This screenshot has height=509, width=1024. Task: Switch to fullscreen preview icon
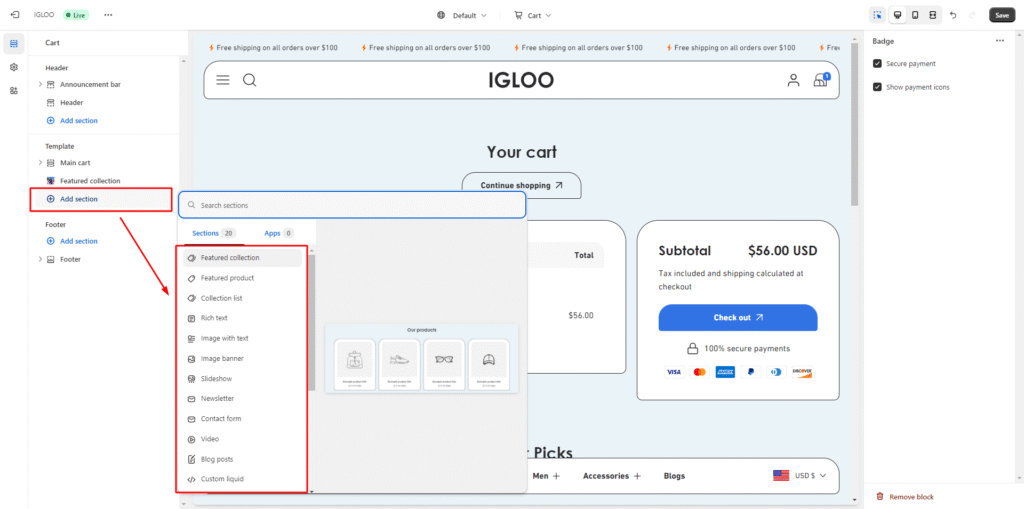click(932, 15)
